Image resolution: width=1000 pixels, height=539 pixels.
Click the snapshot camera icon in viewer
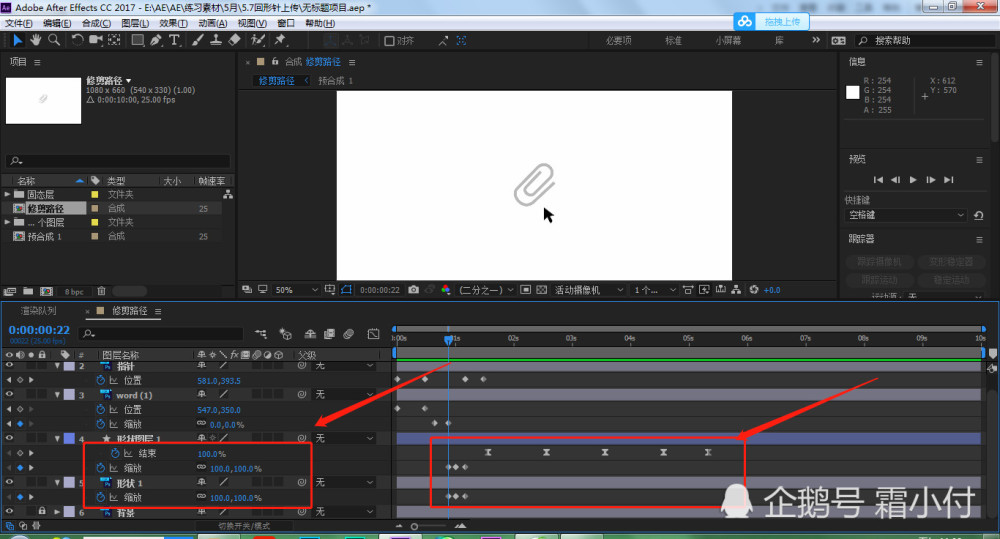coord(413,290)
